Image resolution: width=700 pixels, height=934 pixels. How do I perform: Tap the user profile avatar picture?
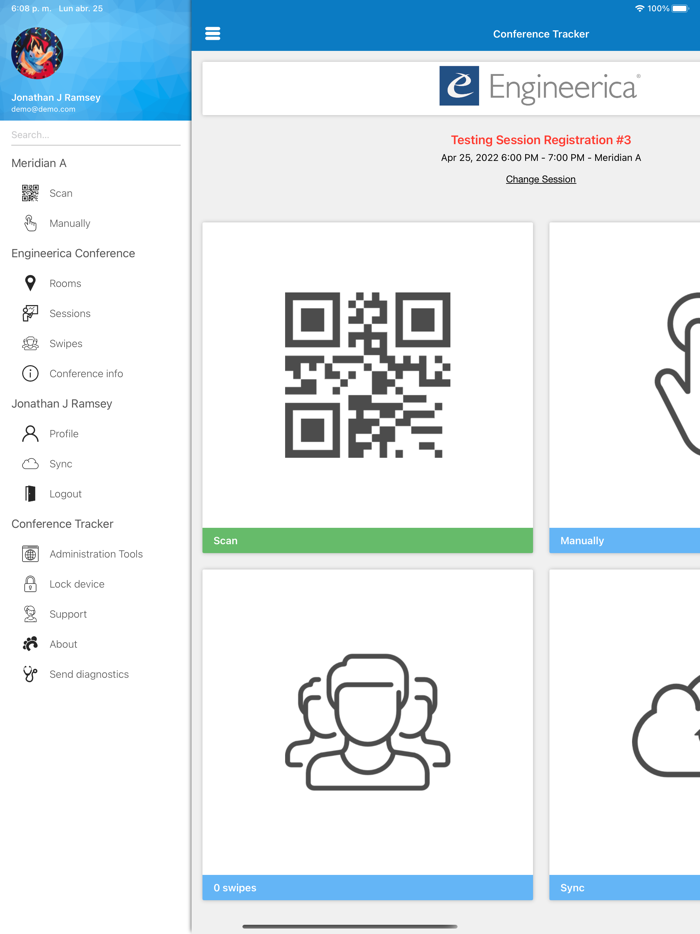click(x=37, y=53)
